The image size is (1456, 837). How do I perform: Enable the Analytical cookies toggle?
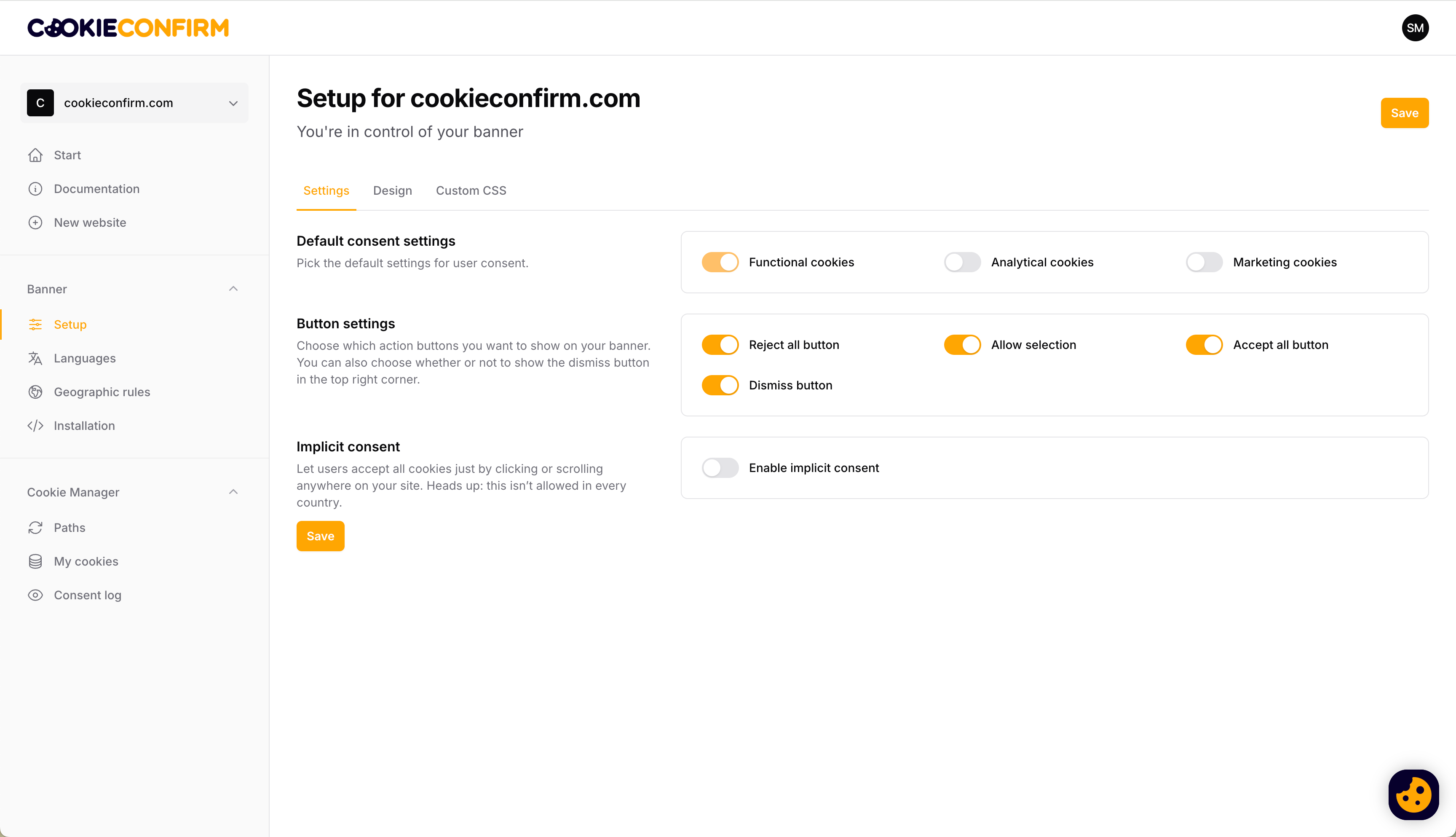click(x=962, y=262)
